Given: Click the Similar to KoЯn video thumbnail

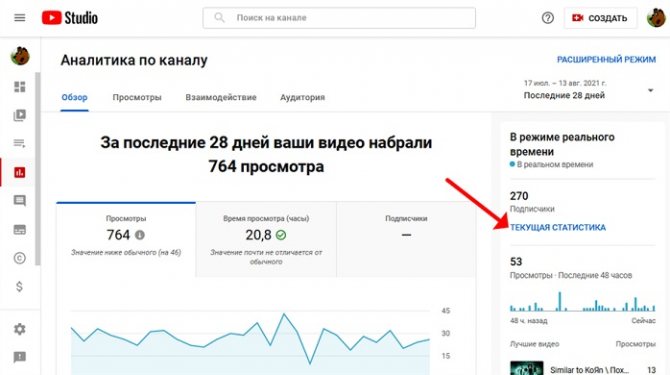Looking at the screenshot, I should pos(526,368).
